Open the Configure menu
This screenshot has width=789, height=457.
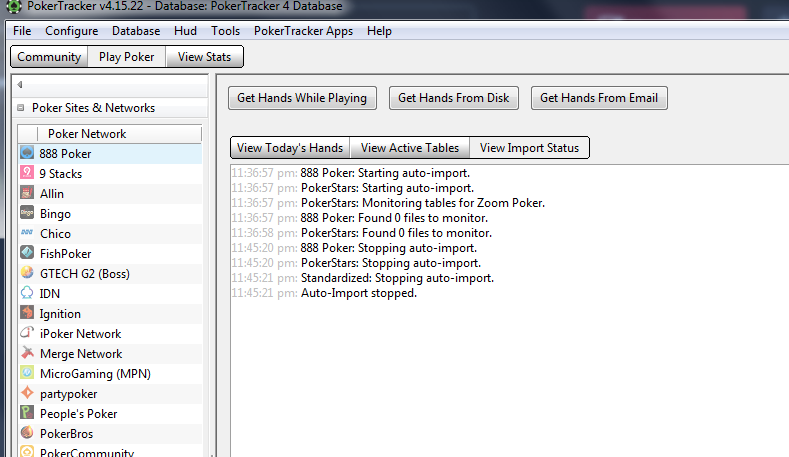point(71,31)
